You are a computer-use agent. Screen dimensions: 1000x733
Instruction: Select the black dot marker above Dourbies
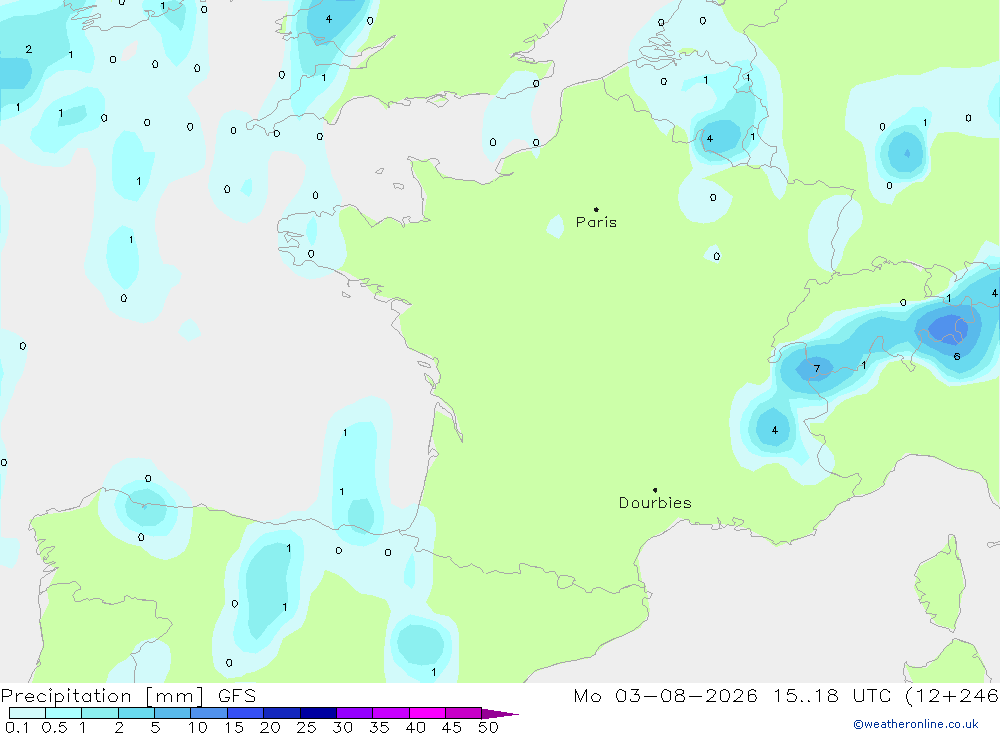(x=655, y=490)
